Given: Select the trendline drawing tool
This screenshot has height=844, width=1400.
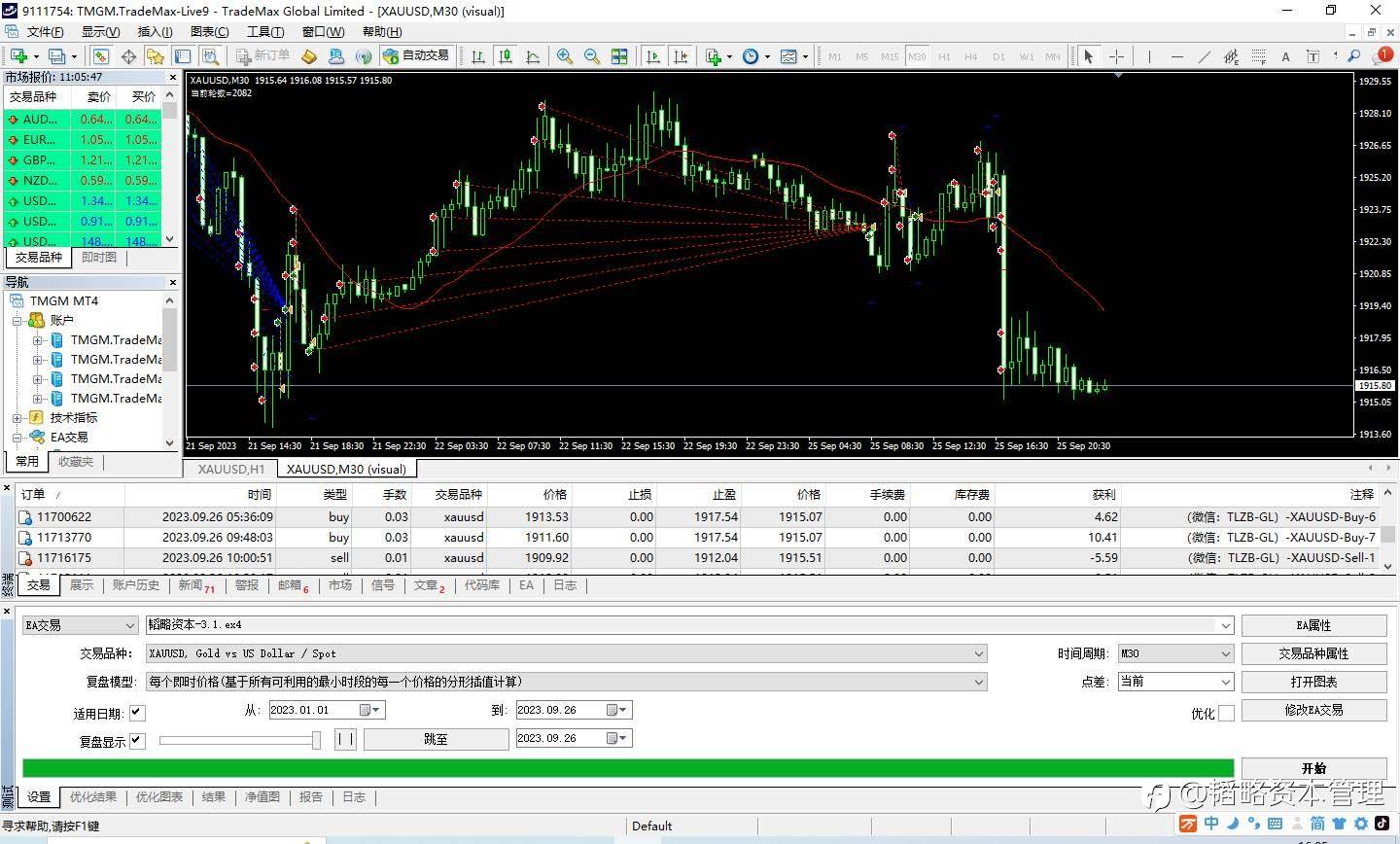Looking at the screenshot, I should click(x=1205, y=56).
